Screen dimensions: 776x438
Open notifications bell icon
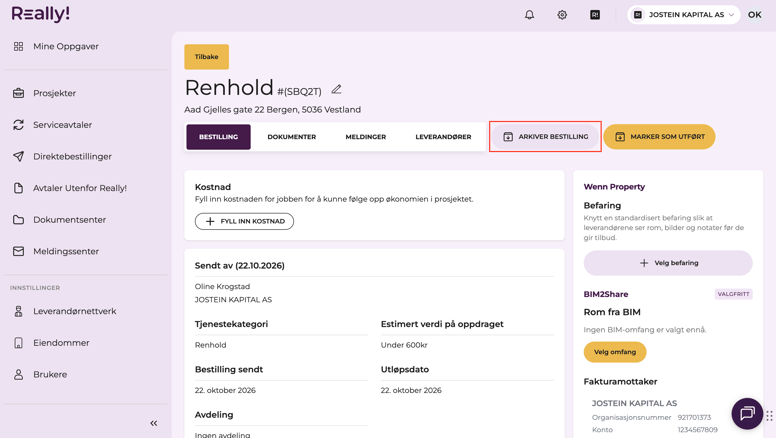pos(530,15)
